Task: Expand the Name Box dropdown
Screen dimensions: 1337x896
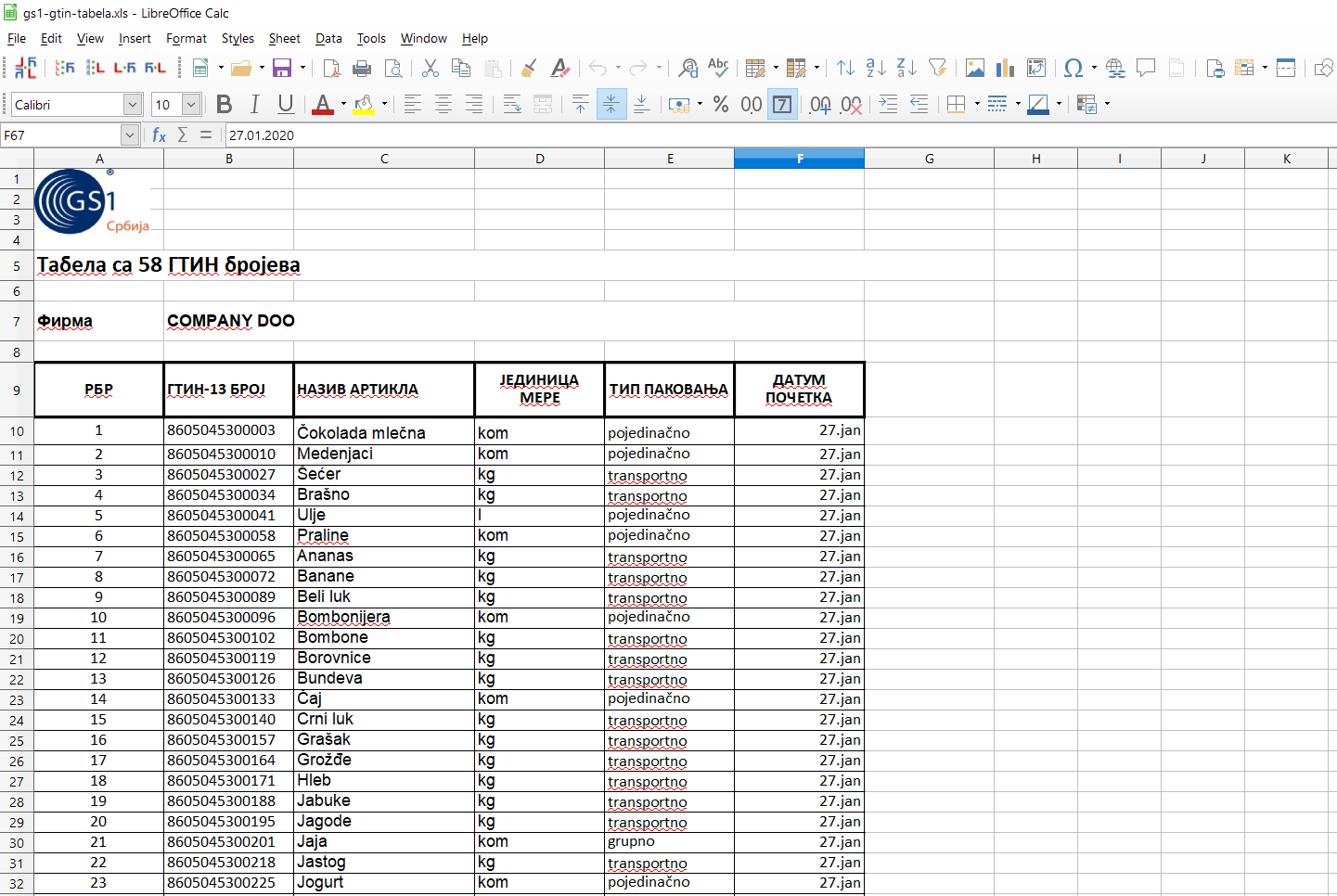Action: pyautogui.click(x=130, y=135)
